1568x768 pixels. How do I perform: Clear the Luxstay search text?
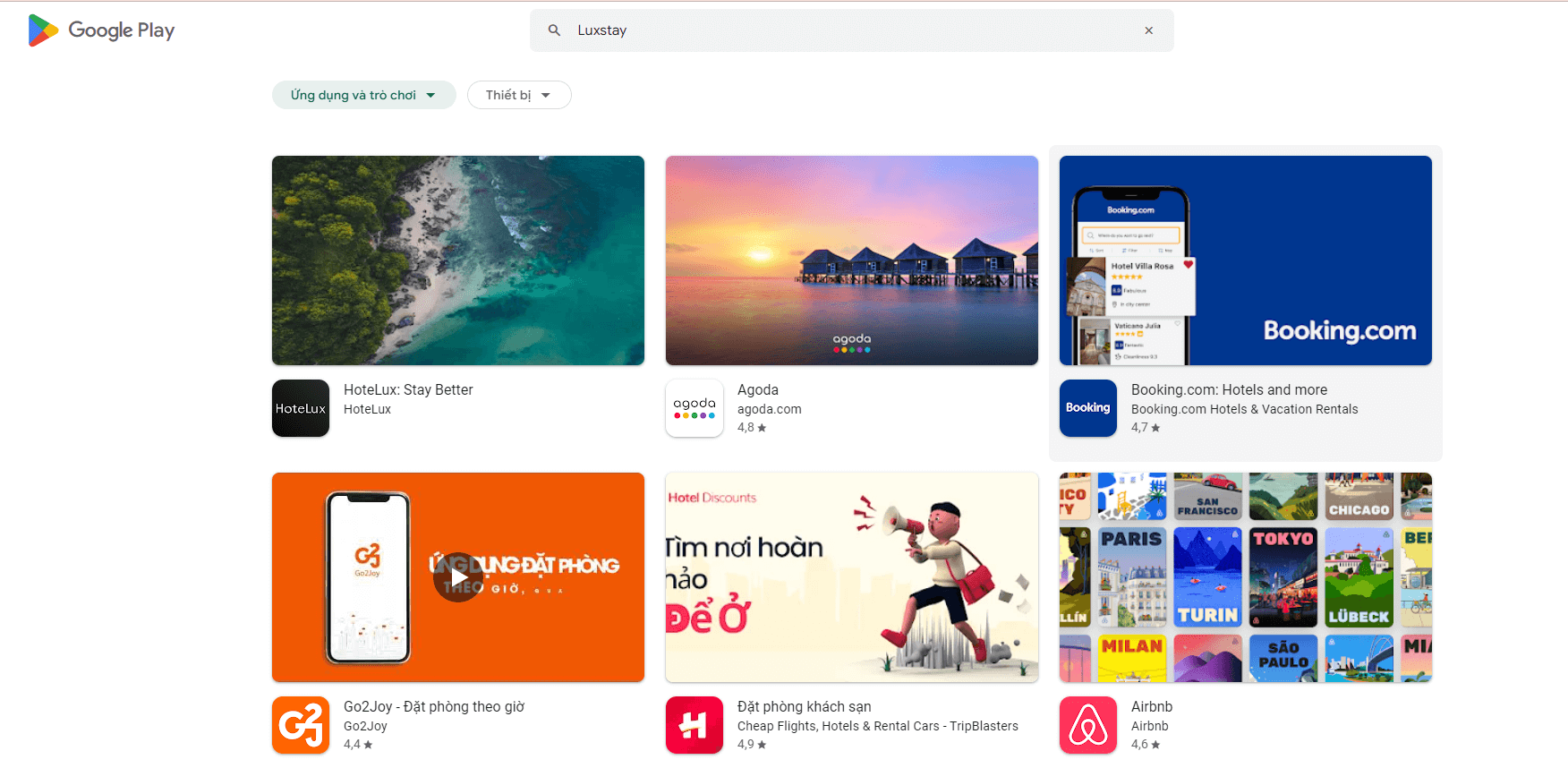pyautogui.click(x=1148, y=30)
